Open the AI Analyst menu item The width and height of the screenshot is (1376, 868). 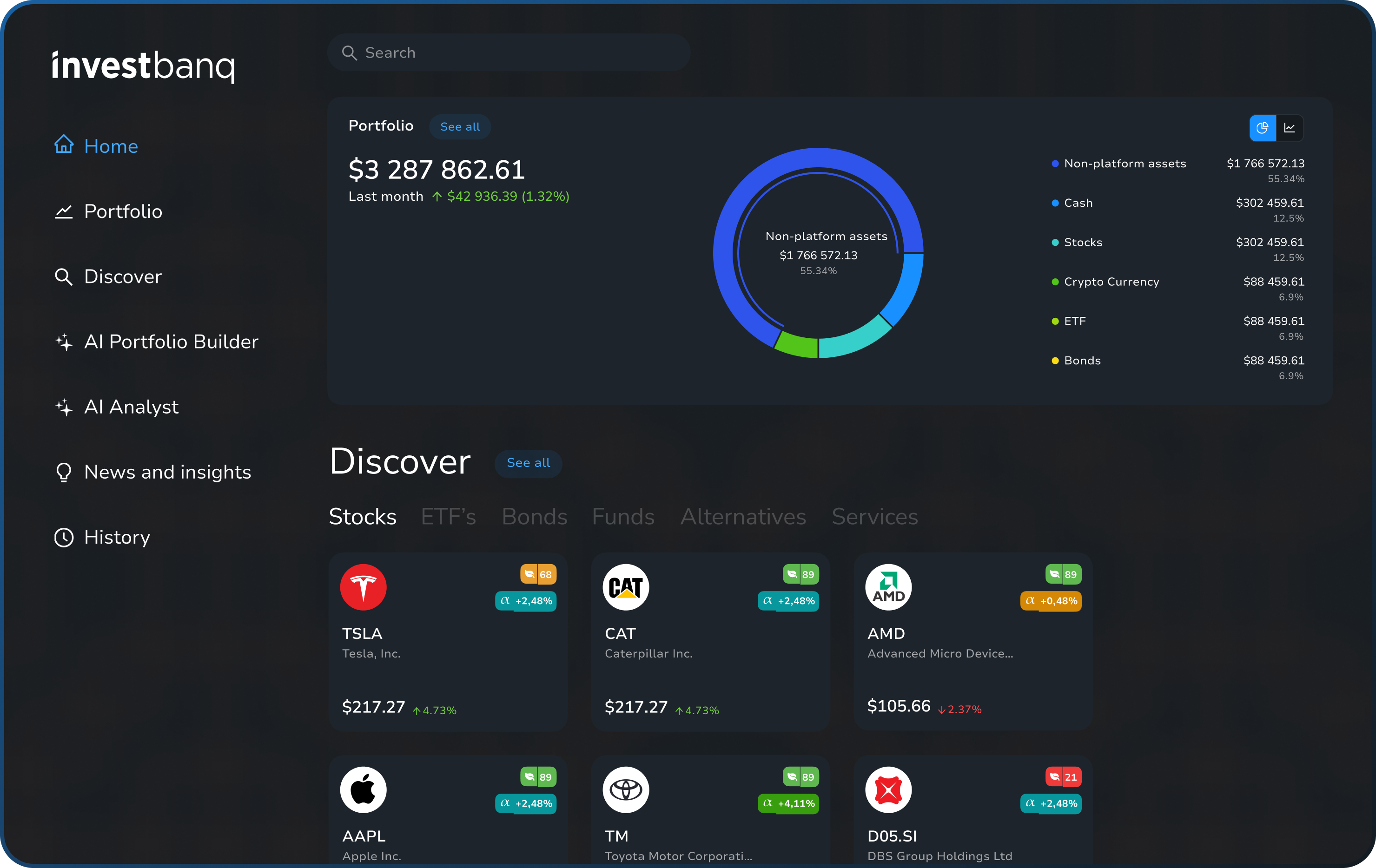[131, 407]
